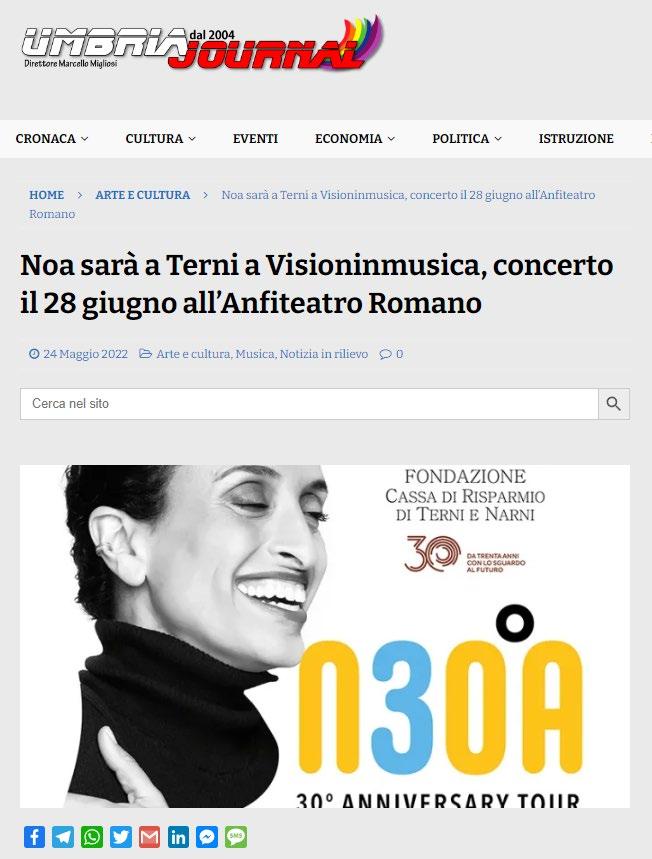This screenshot has height=859, width=652.
Task: Share article on Twitter
Action: [121, 837]
